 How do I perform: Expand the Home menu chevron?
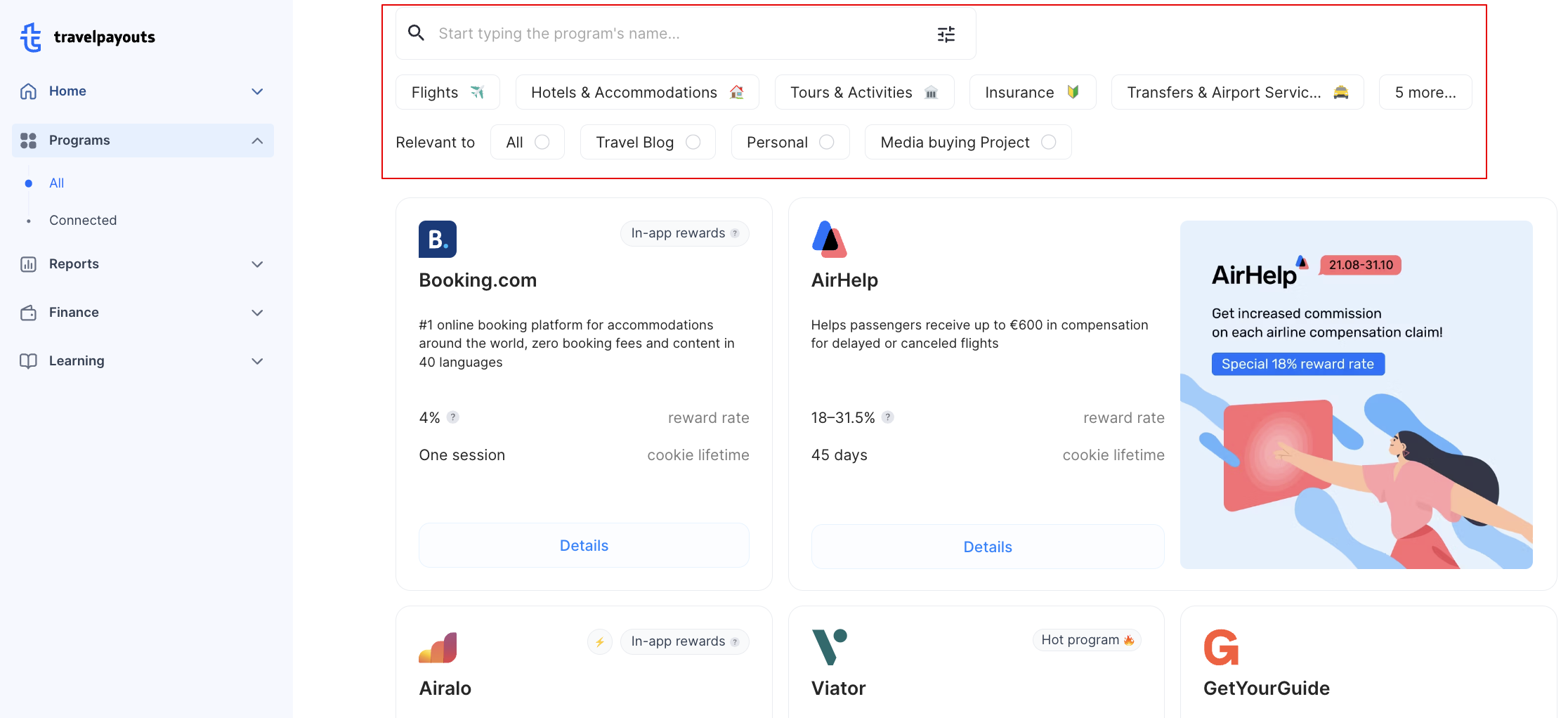click(257, 91)
